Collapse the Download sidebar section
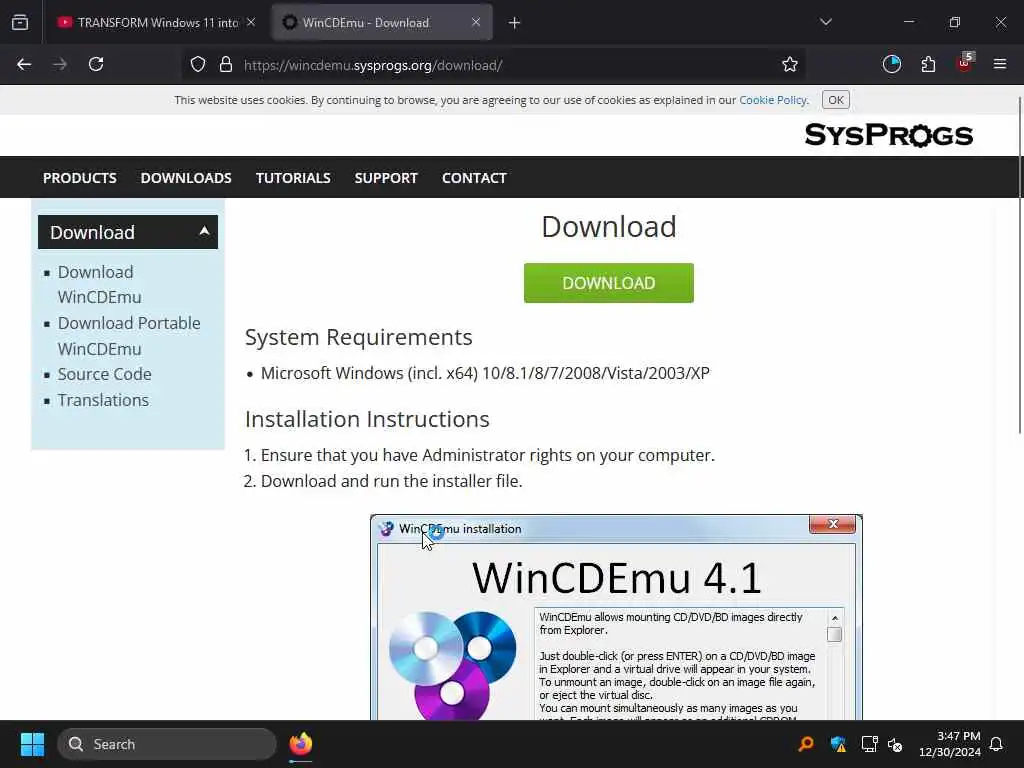 128,232
